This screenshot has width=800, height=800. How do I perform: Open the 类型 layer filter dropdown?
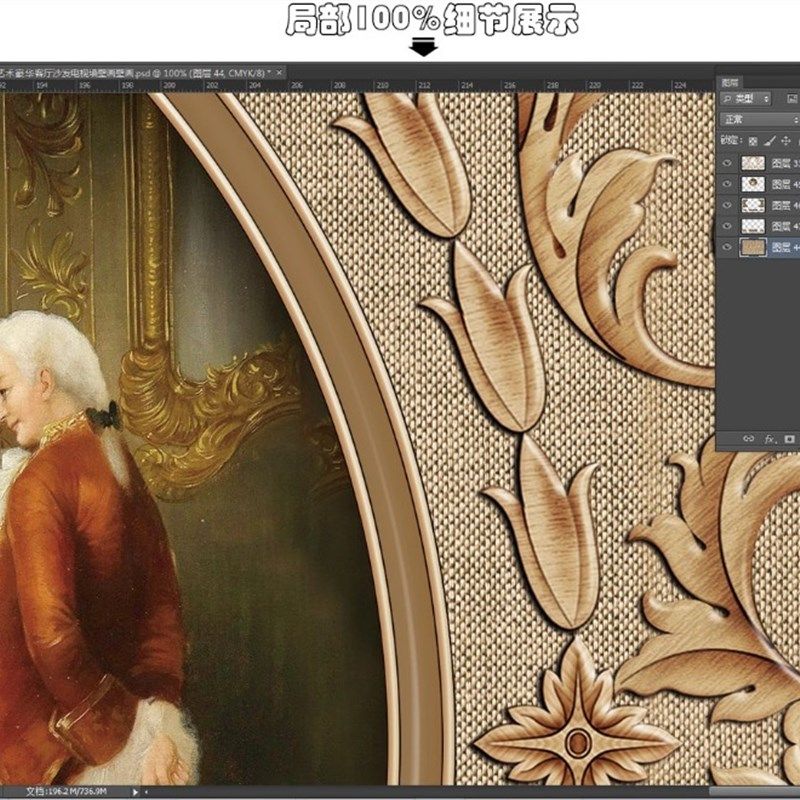pos(745,99)
